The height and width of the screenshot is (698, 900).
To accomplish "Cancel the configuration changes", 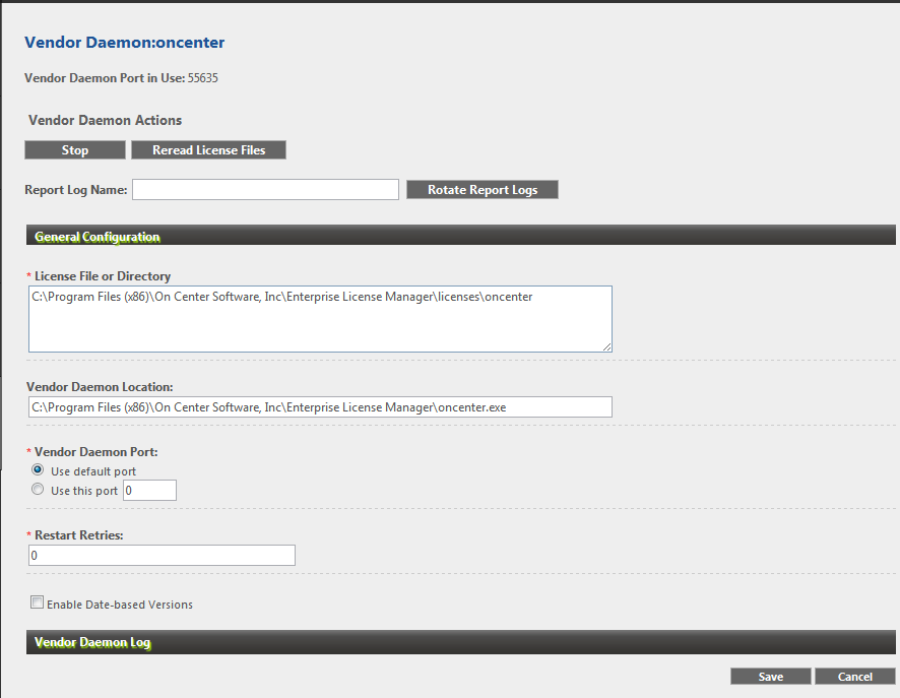I will click(x=855, y=677).
